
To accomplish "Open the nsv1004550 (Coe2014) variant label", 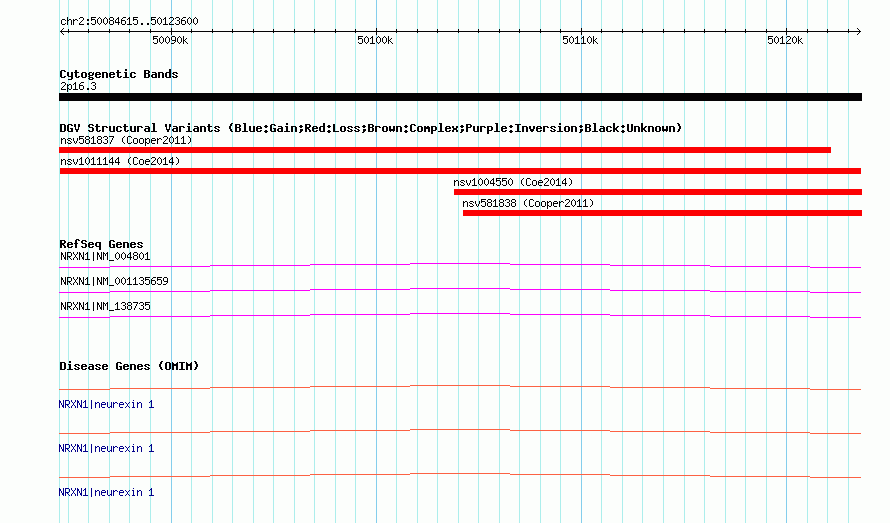I will click(513, 182).
